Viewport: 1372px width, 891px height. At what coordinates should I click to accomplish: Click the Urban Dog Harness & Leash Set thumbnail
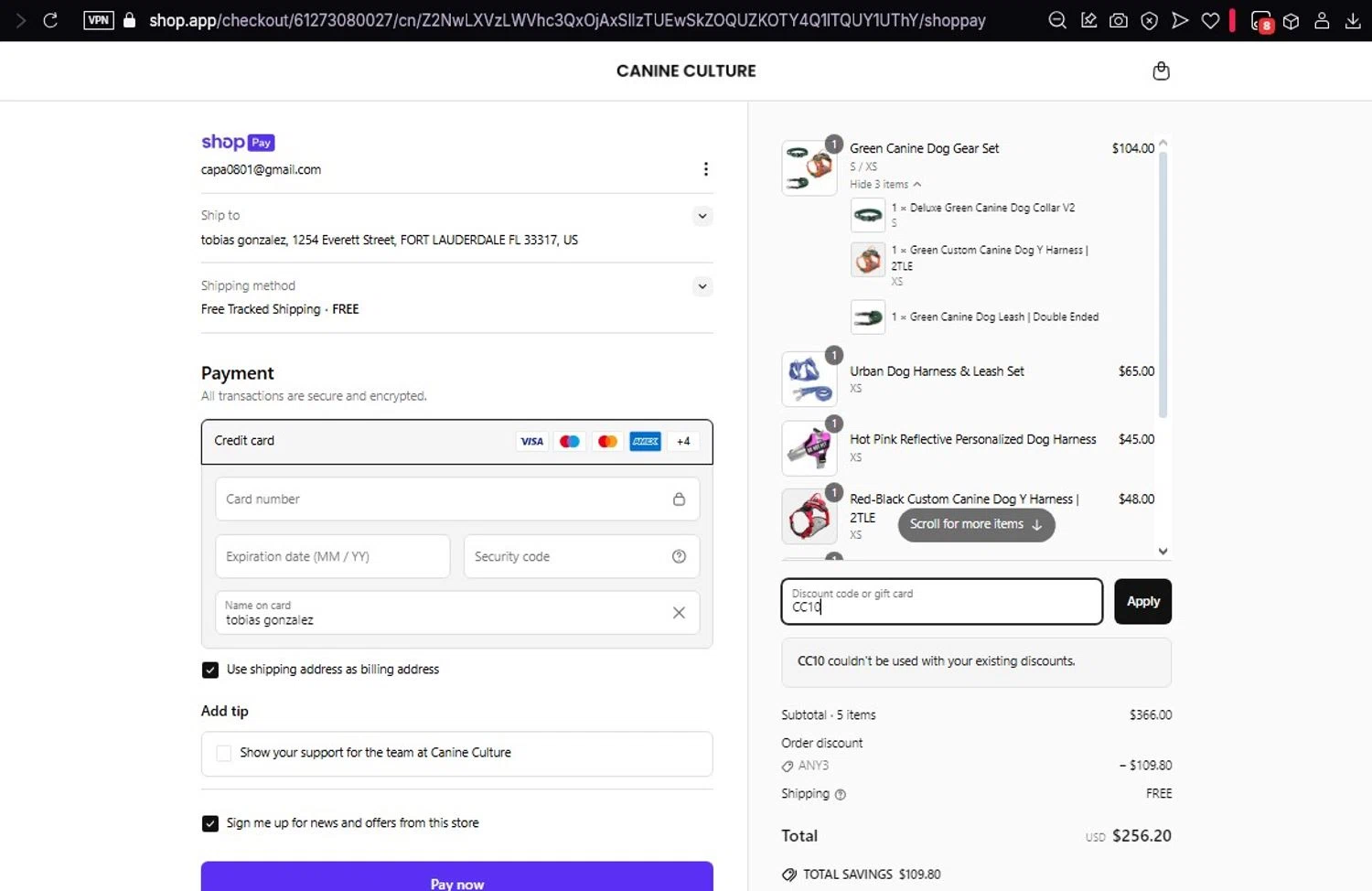coord(809,380)
